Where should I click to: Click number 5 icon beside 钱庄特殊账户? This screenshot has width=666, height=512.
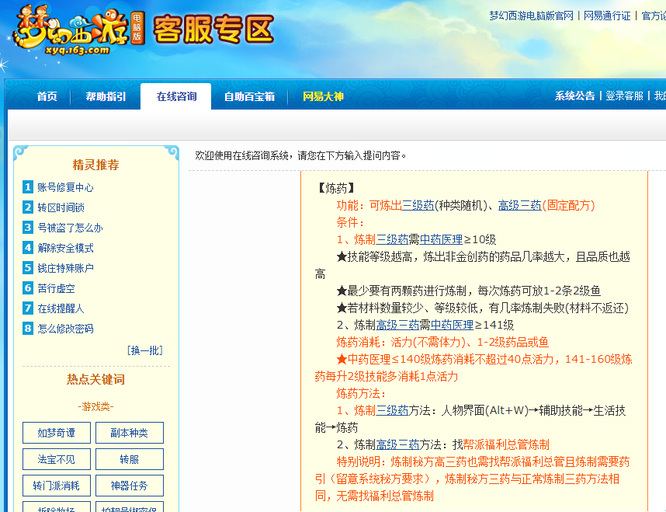coord(28,268)
